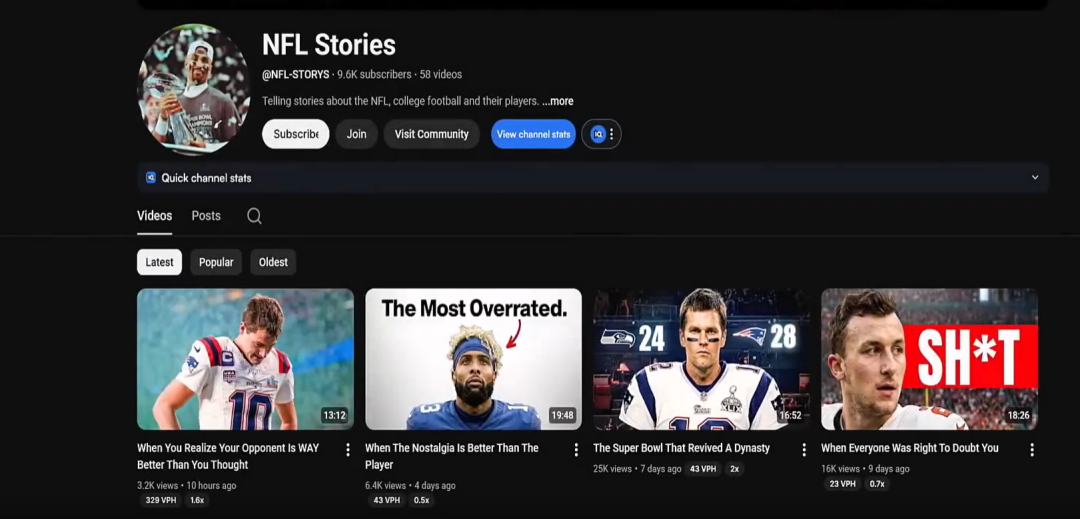Open options menu for Opponent video
Image resolution: width=1080 pixels, height=519 pixels.
coord(348,450)
